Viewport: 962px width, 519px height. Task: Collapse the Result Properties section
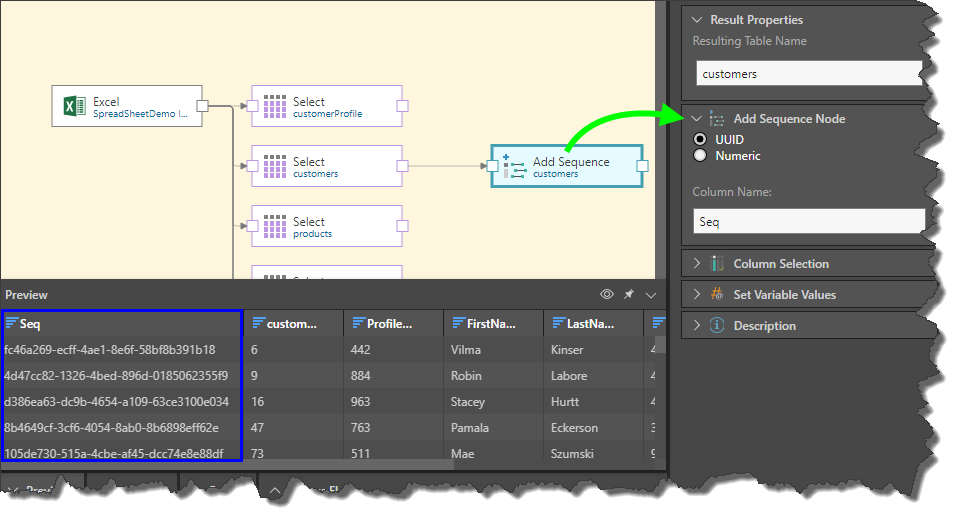click(x=697, y=20)
